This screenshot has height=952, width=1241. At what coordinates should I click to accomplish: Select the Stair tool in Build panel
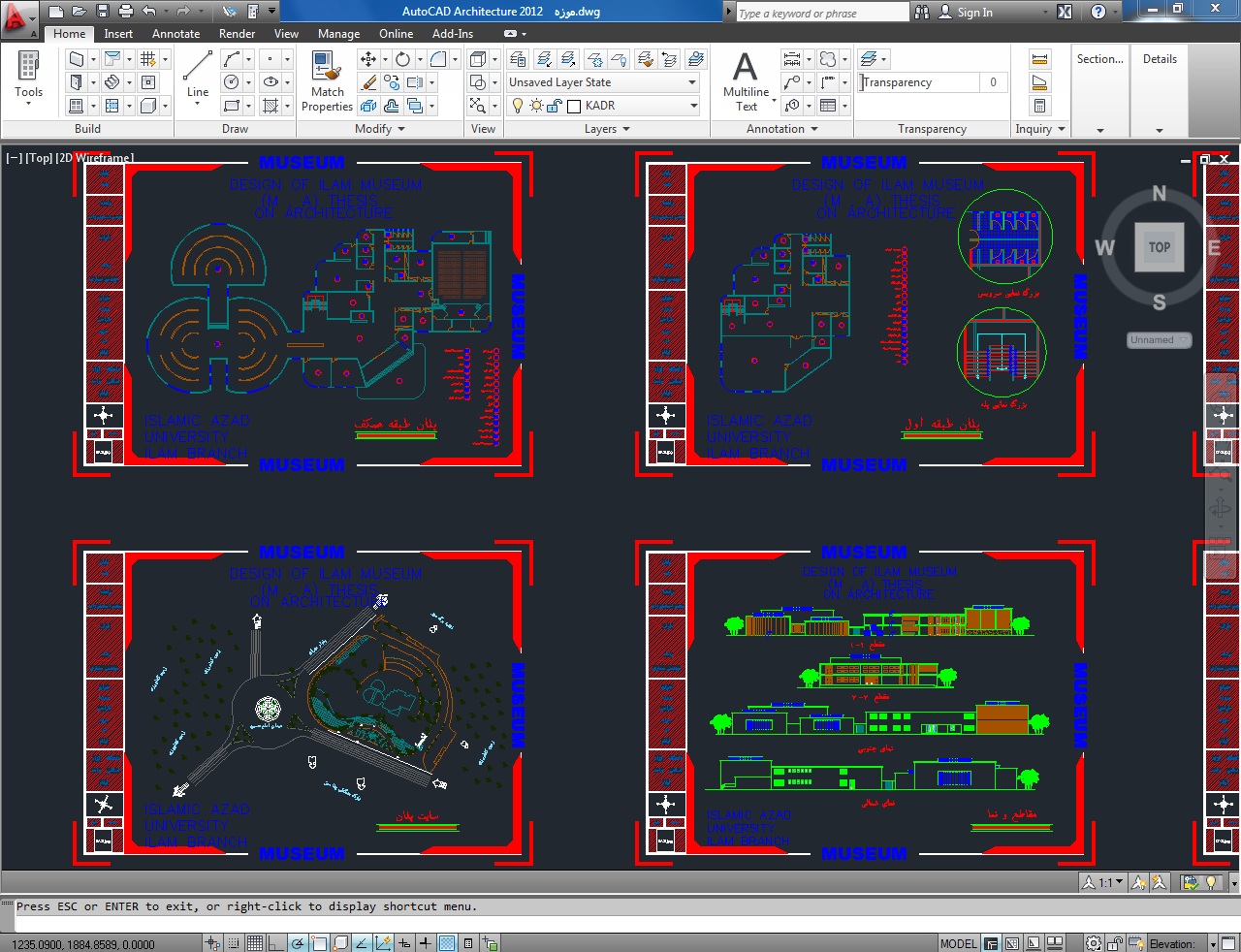coord(112,82)
